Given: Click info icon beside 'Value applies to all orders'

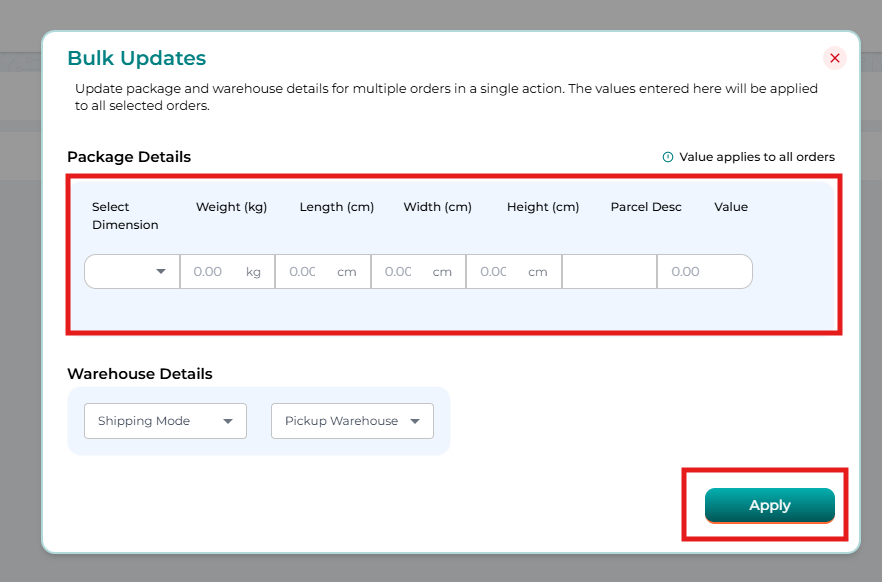Looking at the screenshot, I should tap(668, 157).
